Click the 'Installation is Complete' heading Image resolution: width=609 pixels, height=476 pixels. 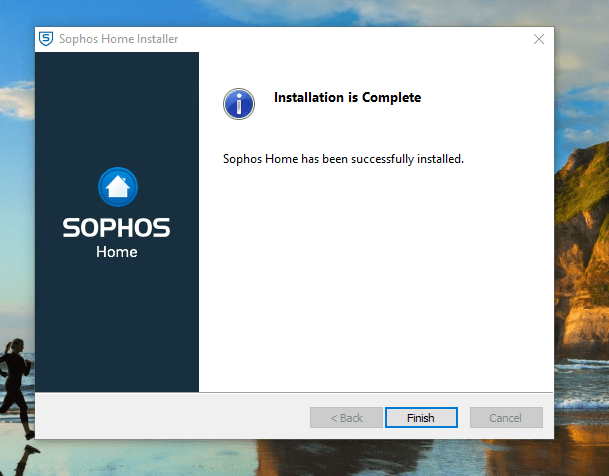(x=347, y=97)
